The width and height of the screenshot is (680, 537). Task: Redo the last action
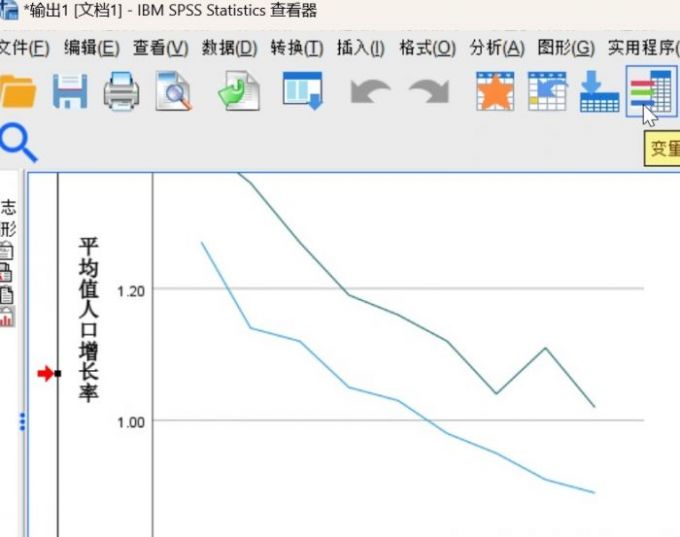(x=429, y=90)
